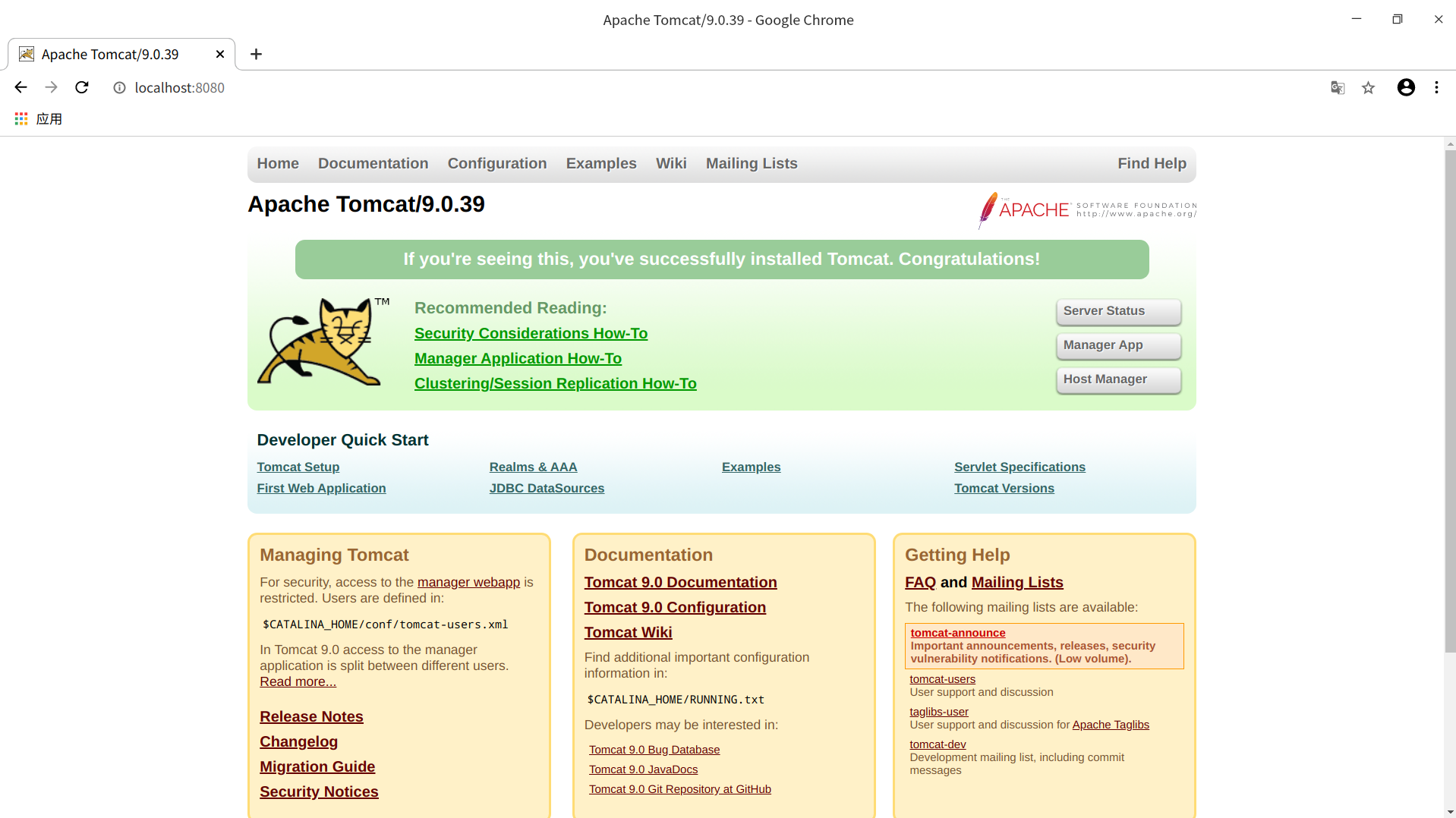Open the Tomcat Wiki link
Screen dimensions: 1456x818
click(x=628, y=632)
